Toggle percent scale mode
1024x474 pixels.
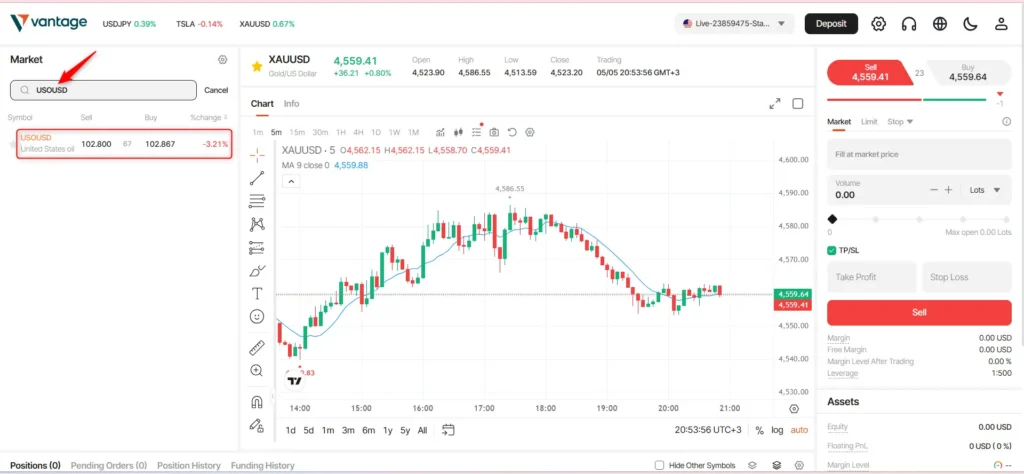pyautogui.click(x=760, y=430)
